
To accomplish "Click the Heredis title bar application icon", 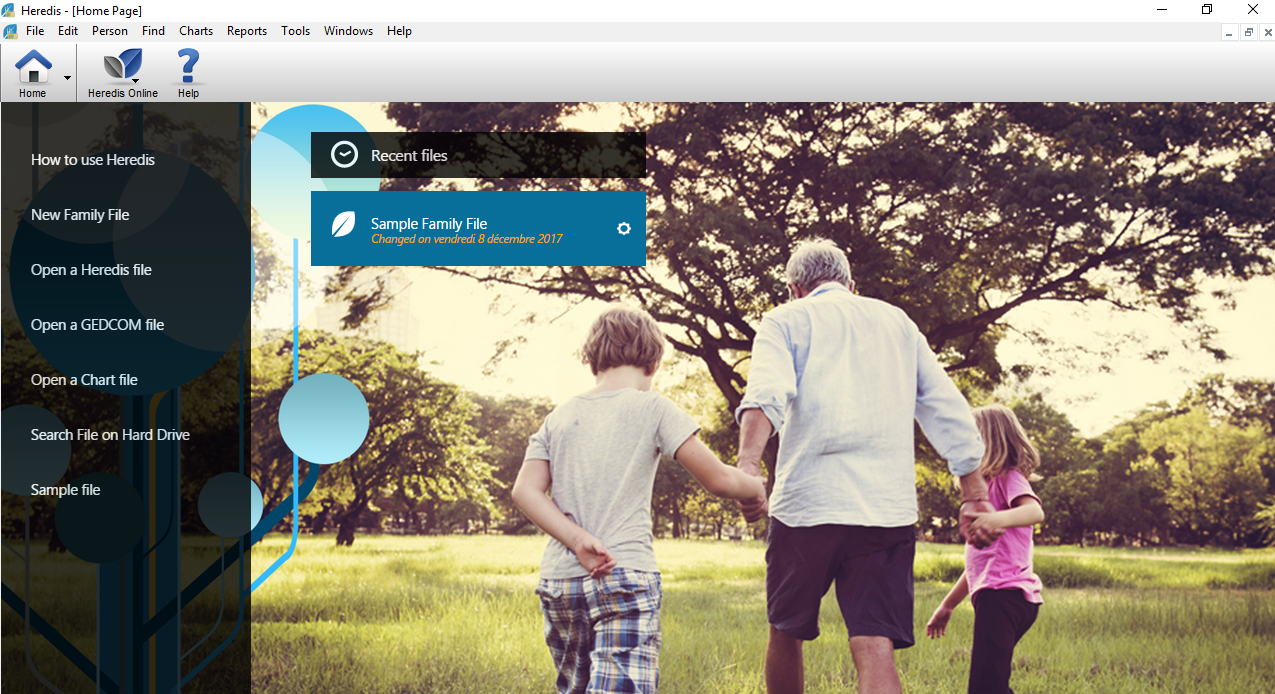I will point(9,10).
